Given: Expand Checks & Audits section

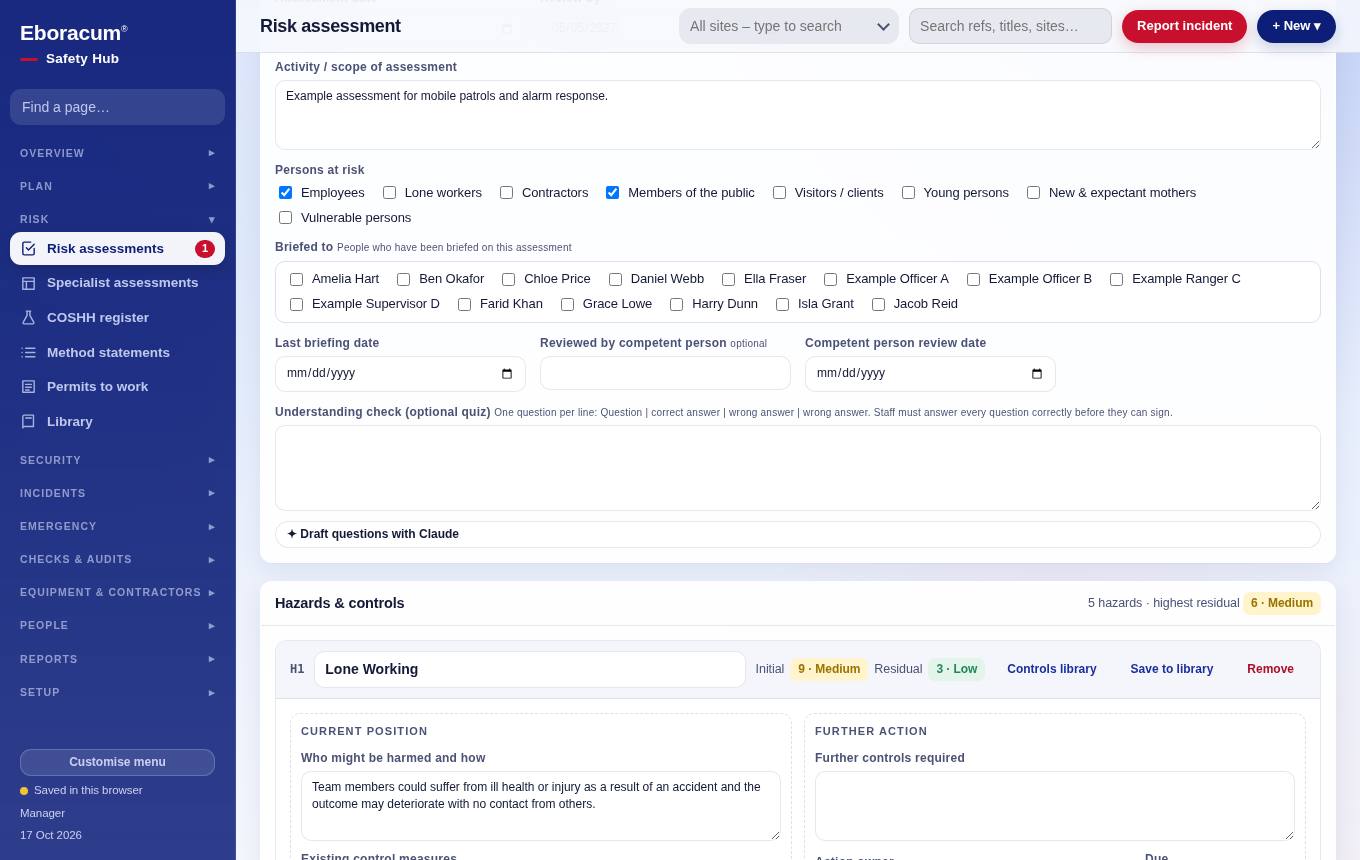Looking at the screenshot, I should [118, 559].
